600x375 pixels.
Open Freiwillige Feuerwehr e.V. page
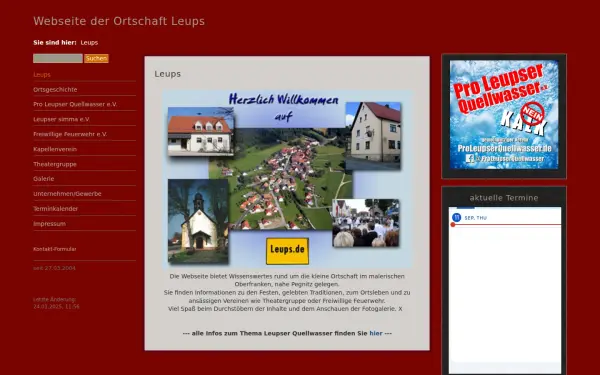[x=70, y=134]
